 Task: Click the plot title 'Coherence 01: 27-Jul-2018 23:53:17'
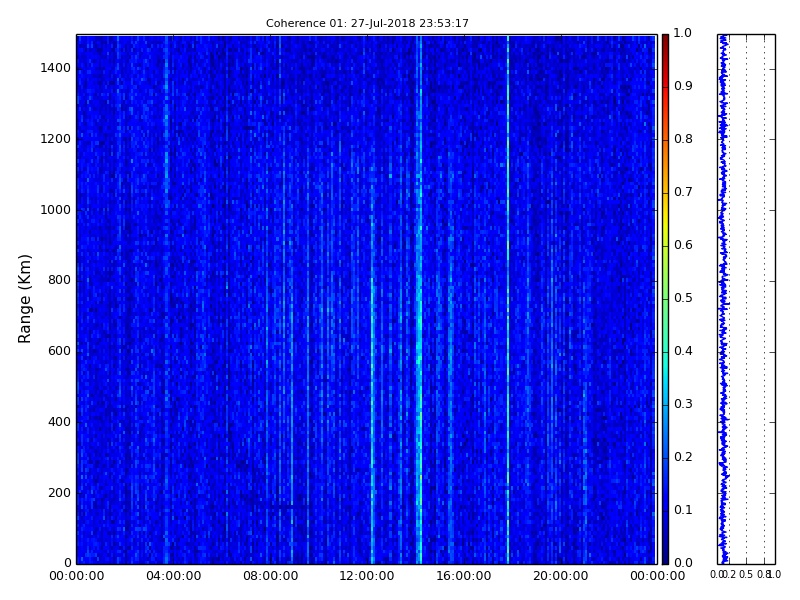[367, 23]
